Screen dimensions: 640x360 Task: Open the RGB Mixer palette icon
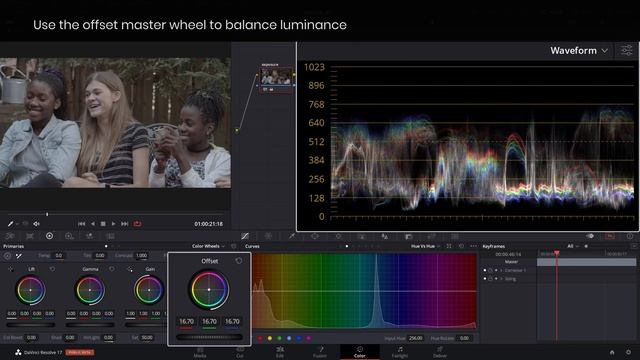(x=89, y=236)
